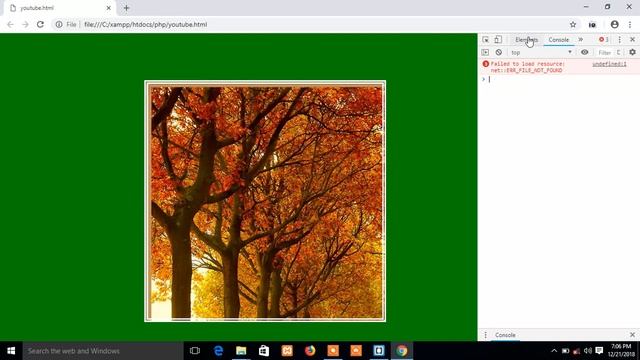Select the Console tab in the bottom drawer
Viewport: 640px width, 360px height.
pos(505,335)
